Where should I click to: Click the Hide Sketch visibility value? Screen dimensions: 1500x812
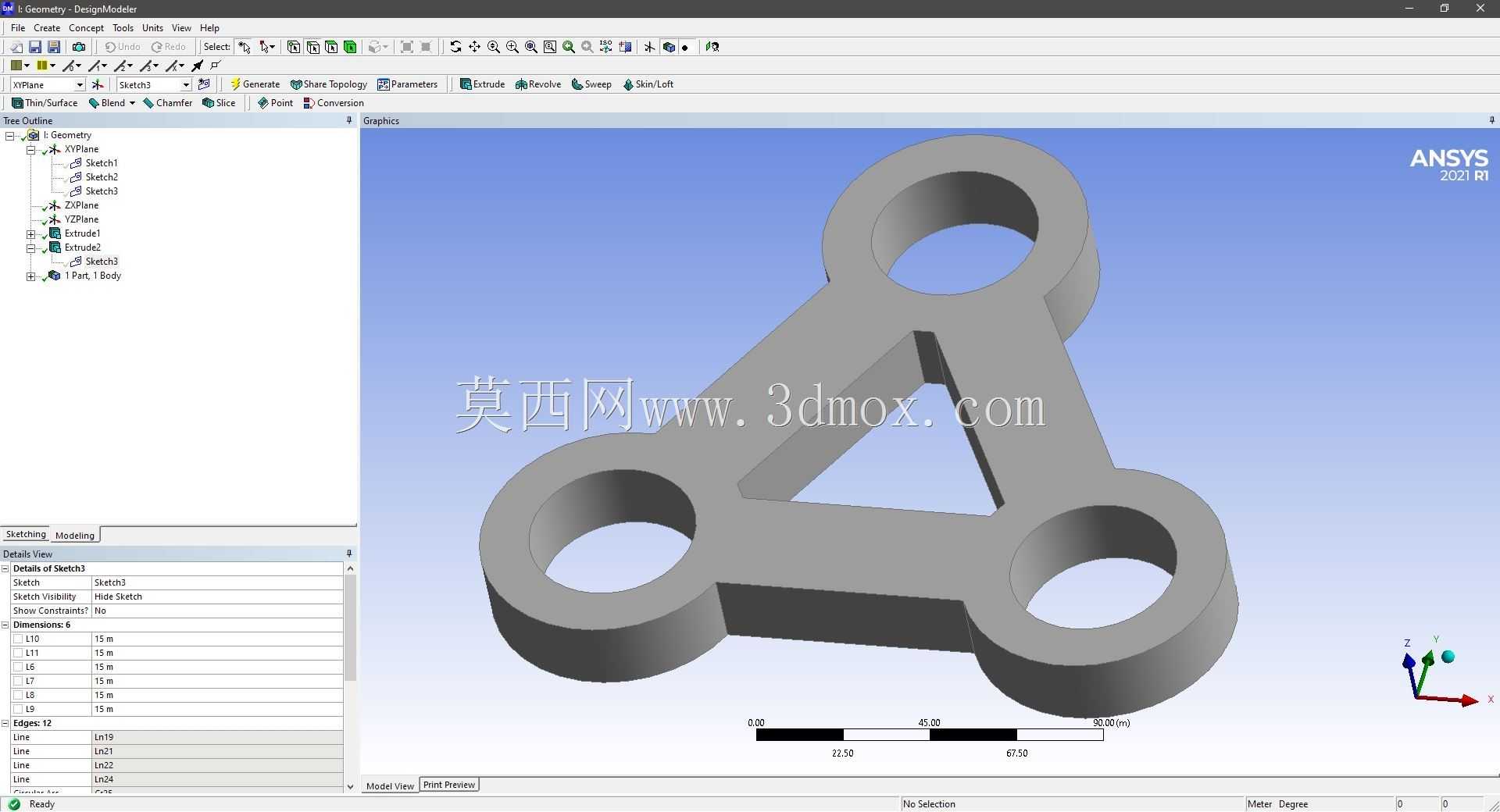[x=217, y=597]
